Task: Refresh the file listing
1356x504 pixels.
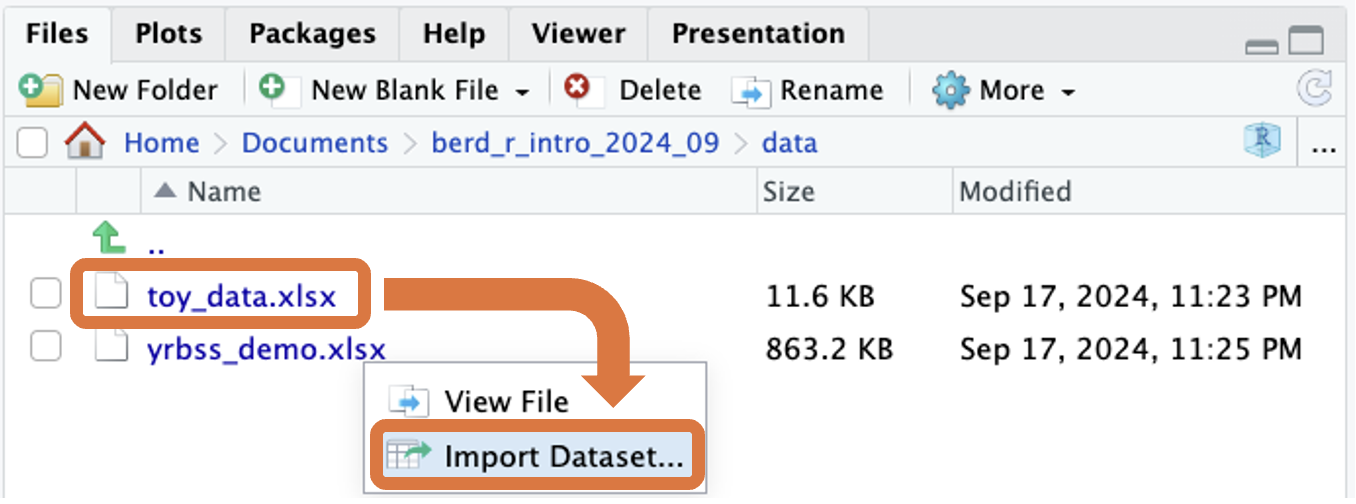Action: pyautogui.click(x=1314, y=90)
